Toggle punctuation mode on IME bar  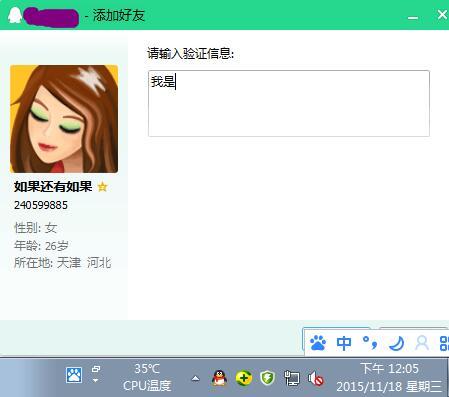[x=370, y=343]
